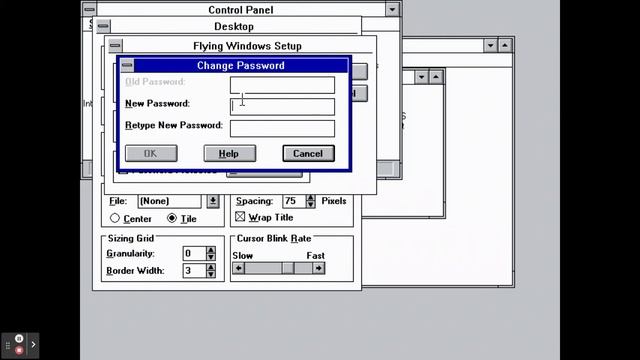This screenshot has height=360, width=640.
Task: Click the wallpaper File (None) combo box
Action: click(169, 201)
